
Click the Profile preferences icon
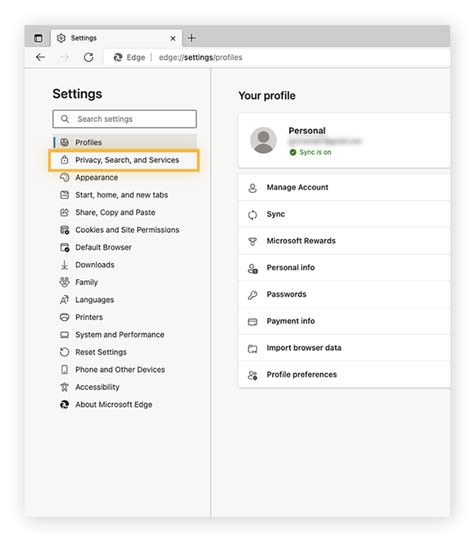pos(253,375)
